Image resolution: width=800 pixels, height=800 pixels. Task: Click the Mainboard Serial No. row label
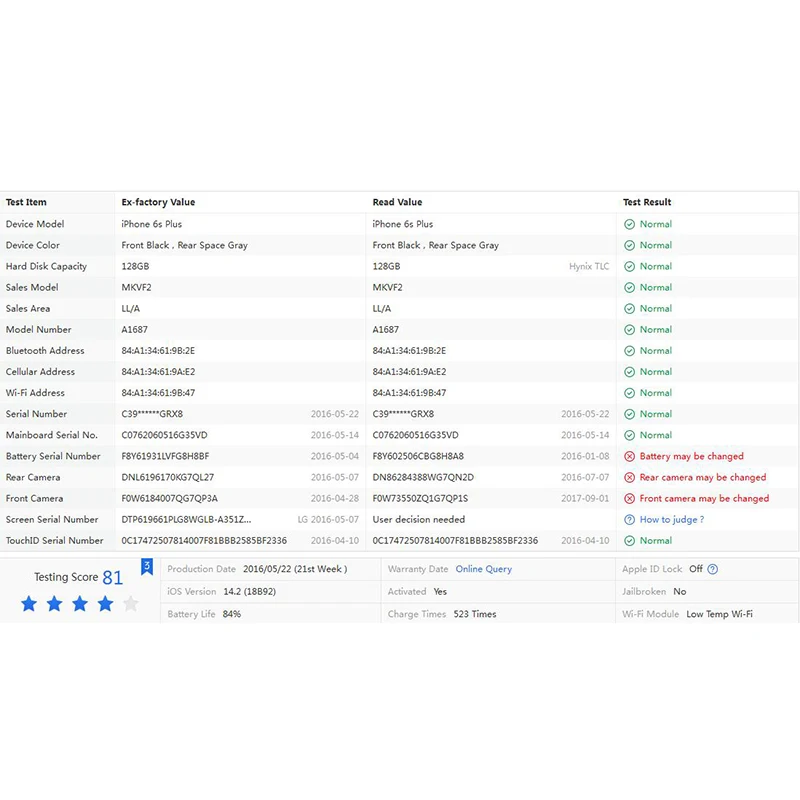52,435
